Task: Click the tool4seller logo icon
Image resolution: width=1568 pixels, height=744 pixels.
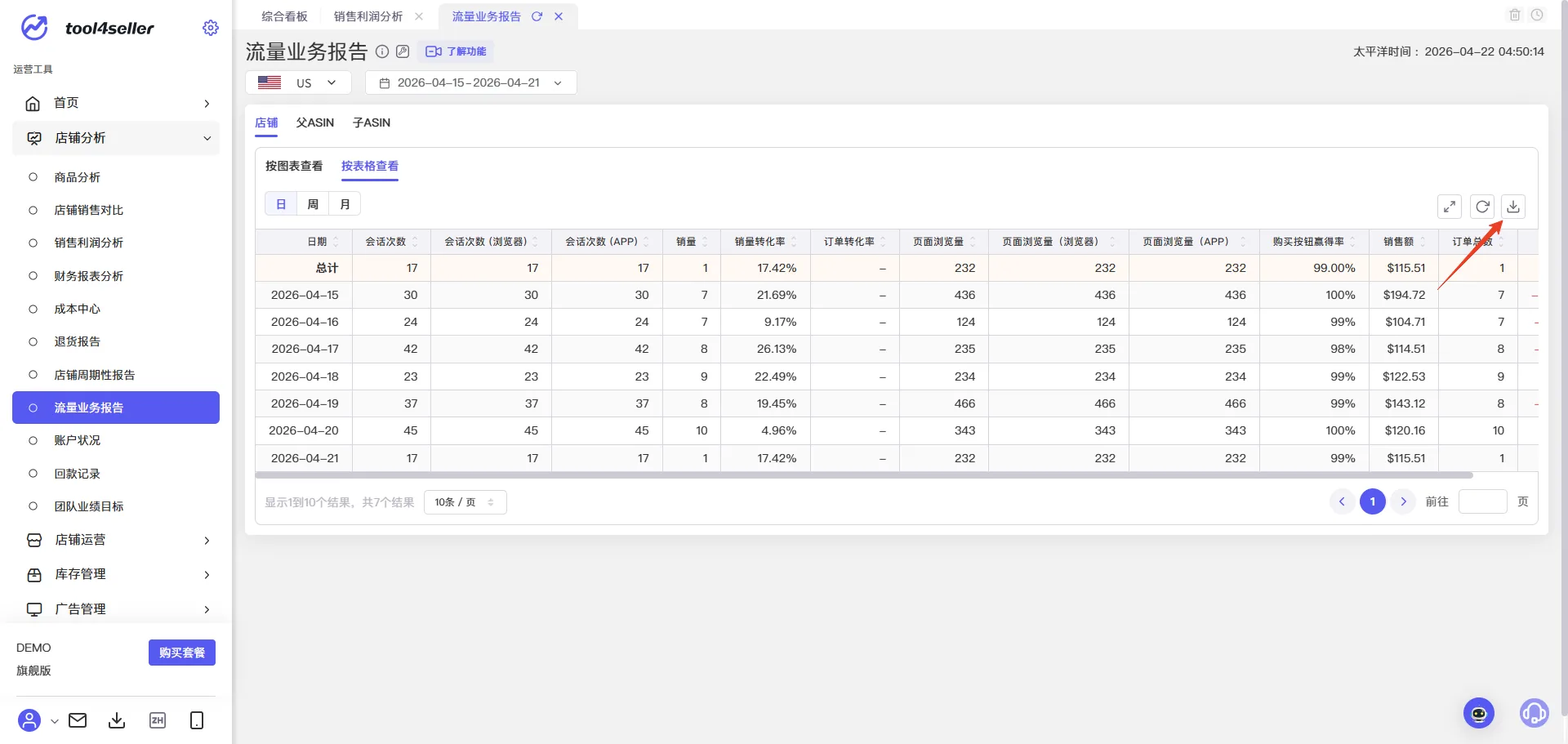Action: [34, 28]
